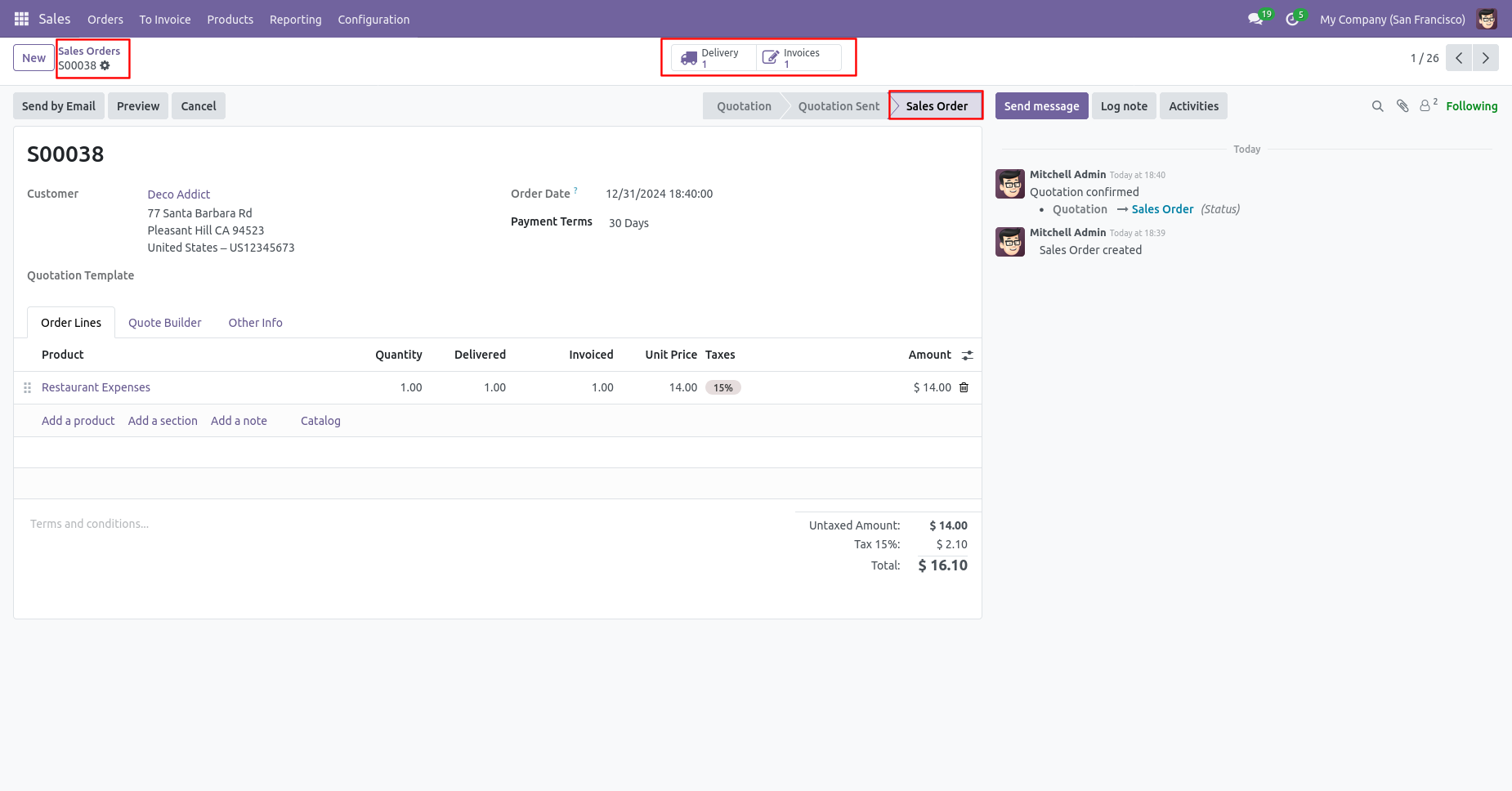Image resolution: width=1512 pixels, height=791 pixels.
Task: Go to next record arrow
Action: [x=1486, y=58]
